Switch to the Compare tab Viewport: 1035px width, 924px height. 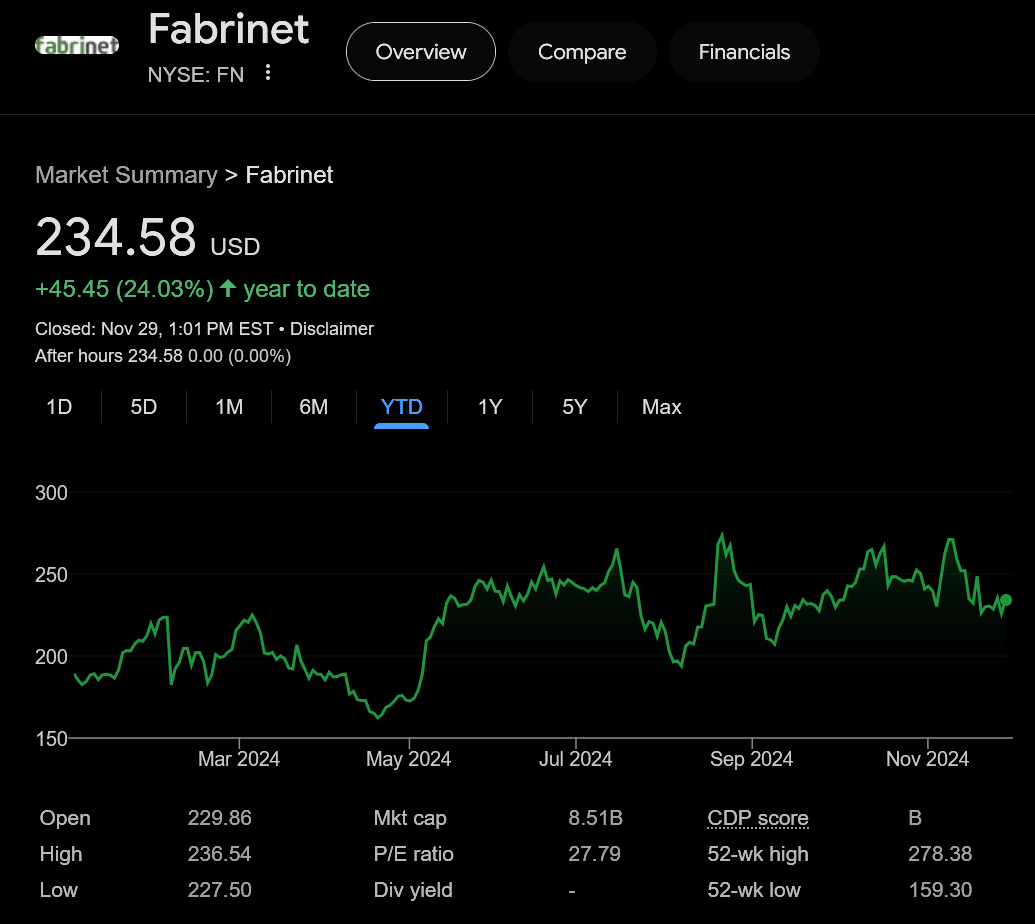tap(582, 51)
